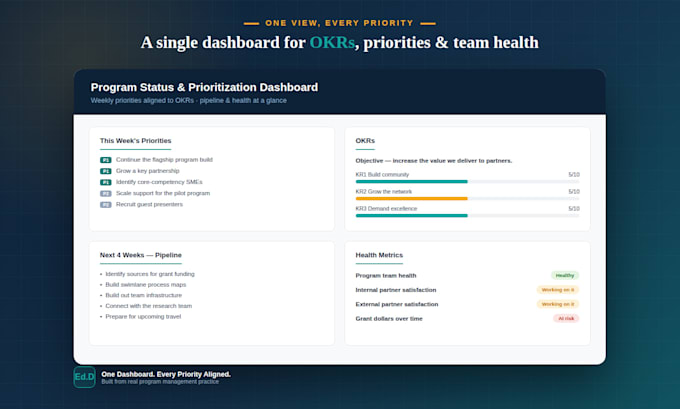Click the KR1 Build community progress bar
This screenshot has width=680, height=409.
pyautogui.click(x=467, y=182)
